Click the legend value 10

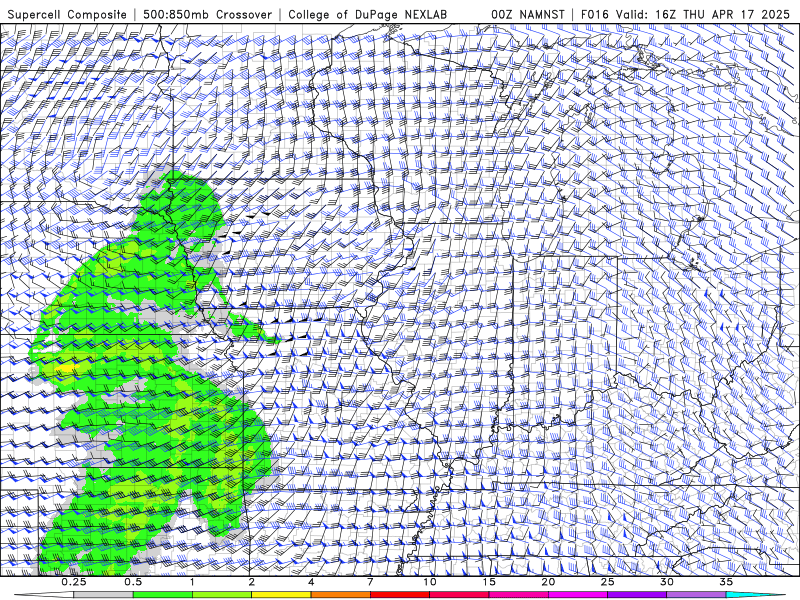430,582
